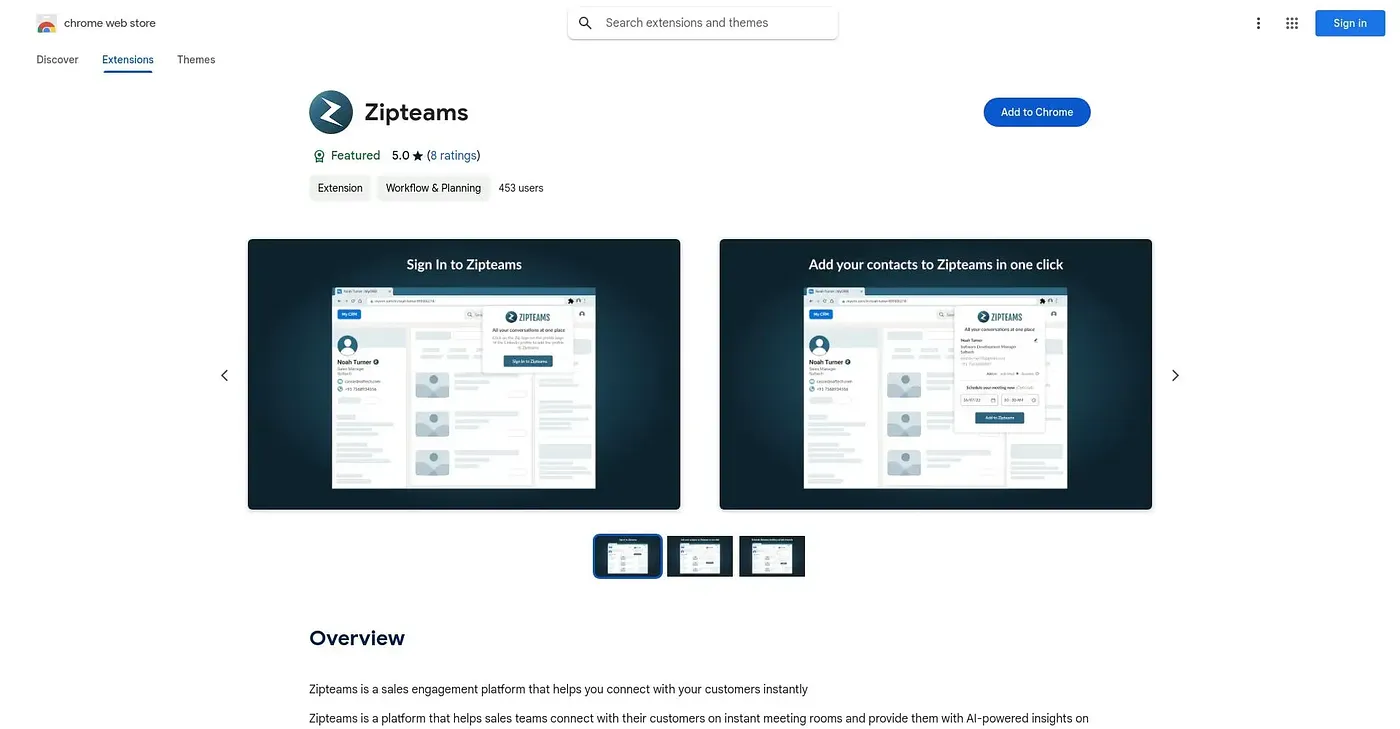Click the Featured badge icon
1400x729 pixels.
319,156
